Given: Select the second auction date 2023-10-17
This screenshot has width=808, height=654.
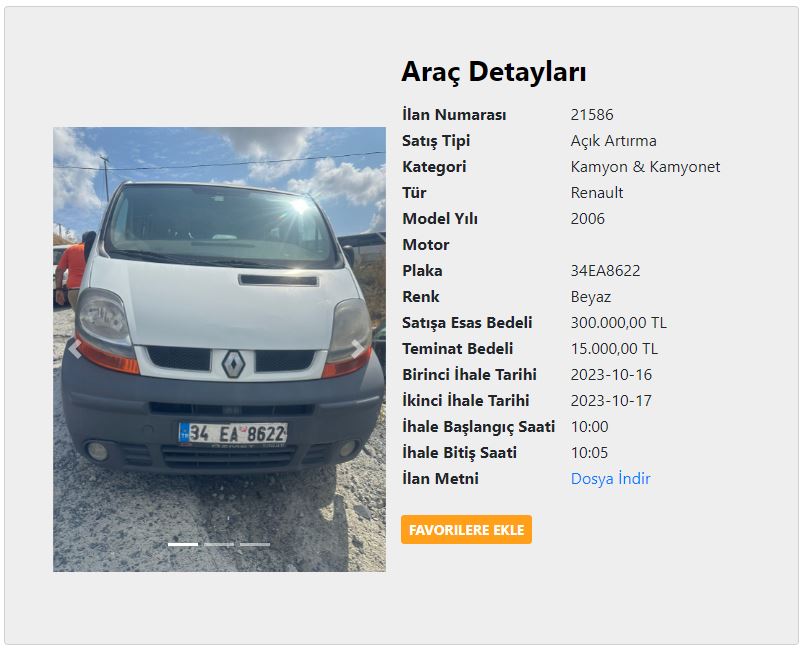Looking at the screenshot, I should coord(611,400).
